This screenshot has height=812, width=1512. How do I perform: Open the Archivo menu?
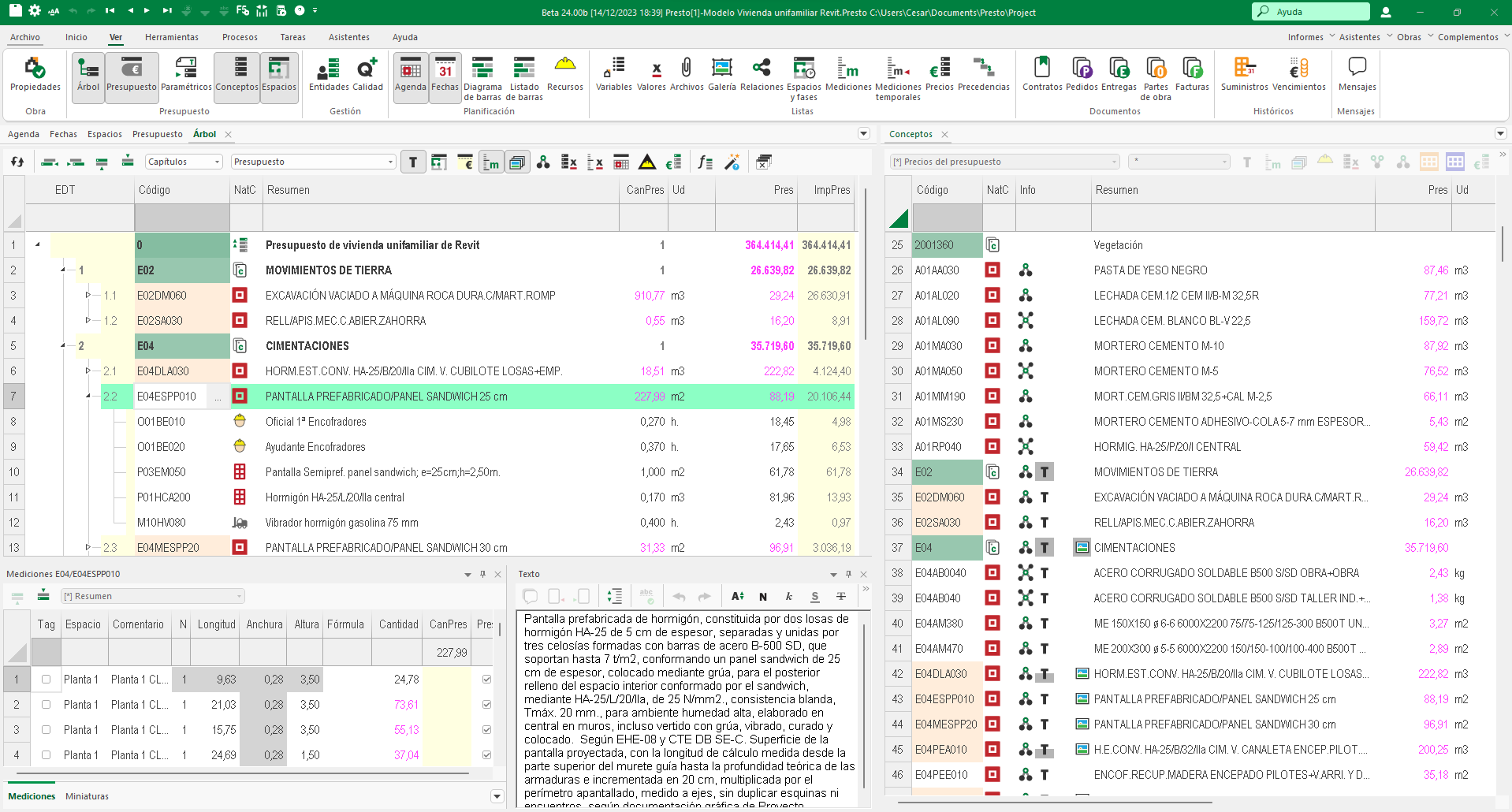[x=25, y=37]
